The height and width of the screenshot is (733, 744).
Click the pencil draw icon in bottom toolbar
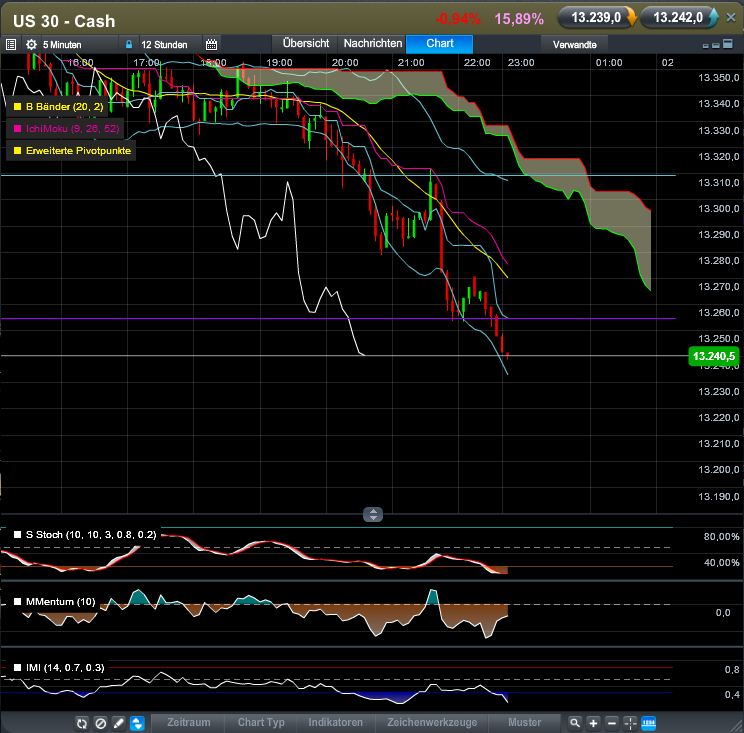click(x=118, y=723)
